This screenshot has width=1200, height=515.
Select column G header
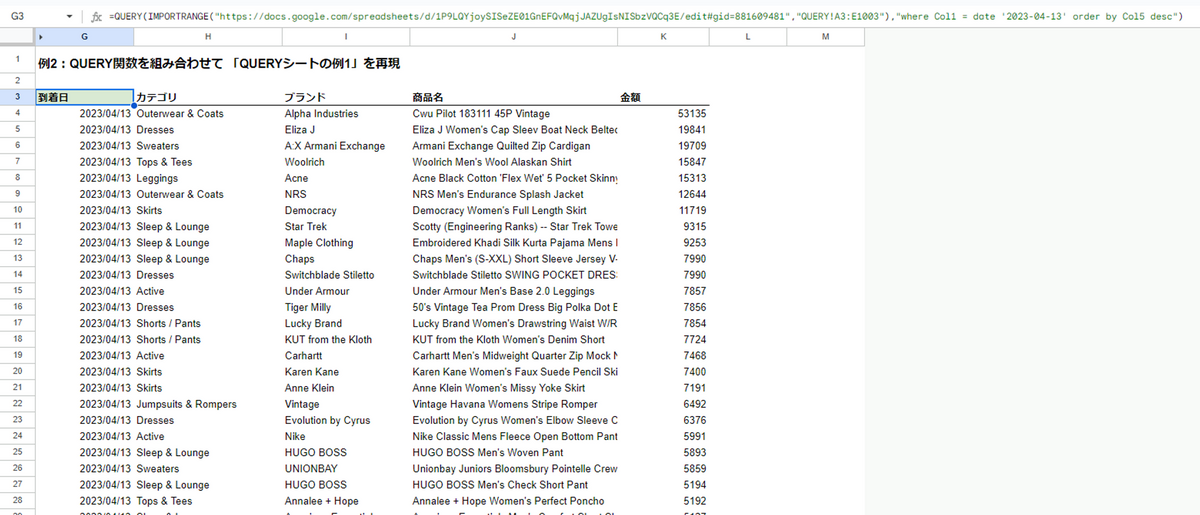84,36
